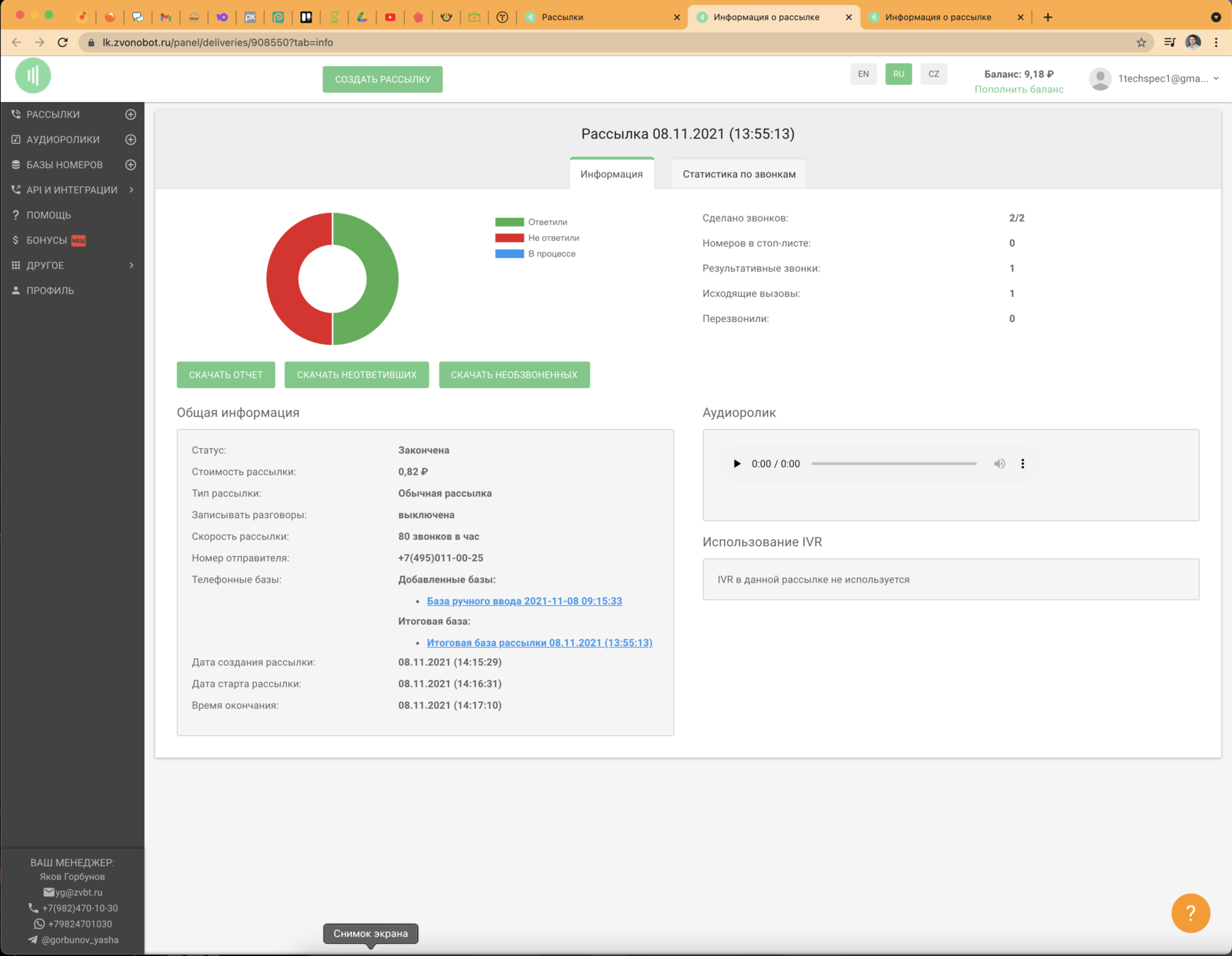Play the audio clip
This screenshot has width=1232, height=956.
737,464
